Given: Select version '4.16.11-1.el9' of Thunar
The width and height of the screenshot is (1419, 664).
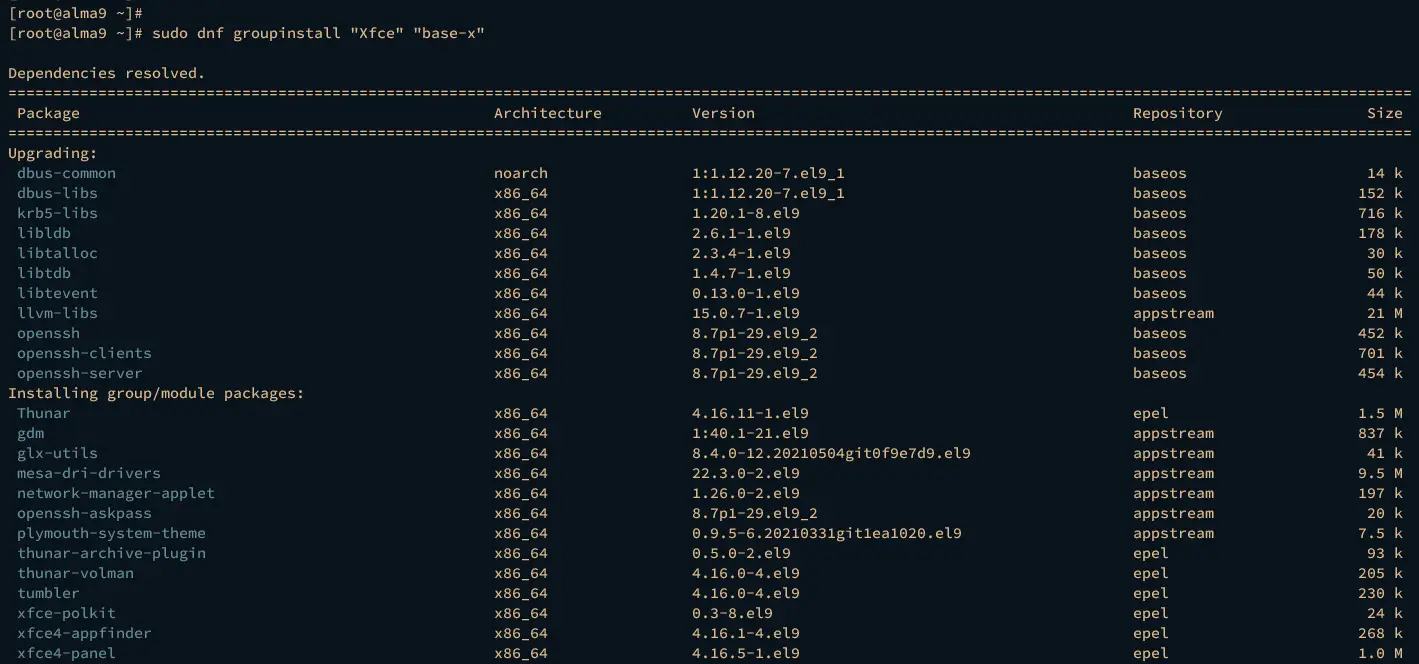Looking at the screenshot, I should click(x=750, y=413).
